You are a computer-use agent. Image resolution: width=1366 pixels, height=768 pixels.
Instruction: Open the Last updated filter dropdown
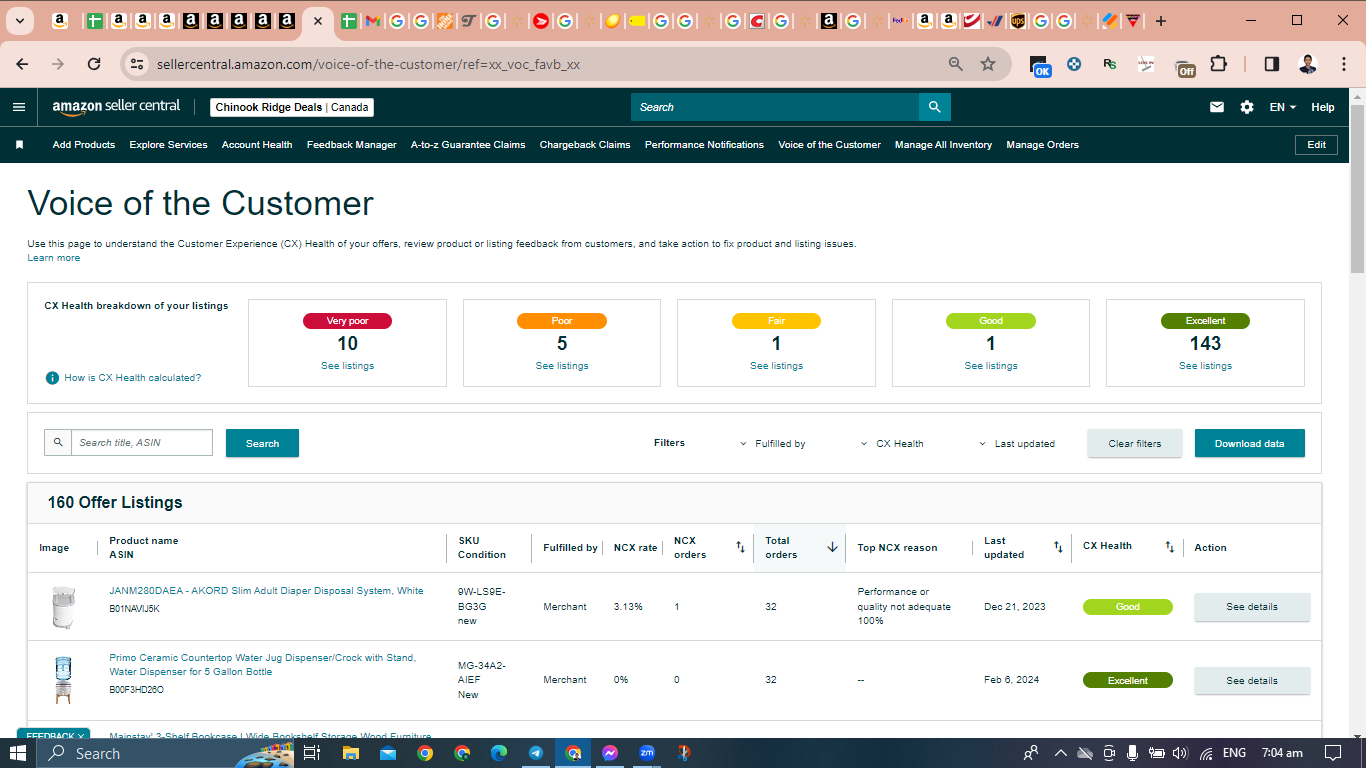click(x=1016, y=443)
